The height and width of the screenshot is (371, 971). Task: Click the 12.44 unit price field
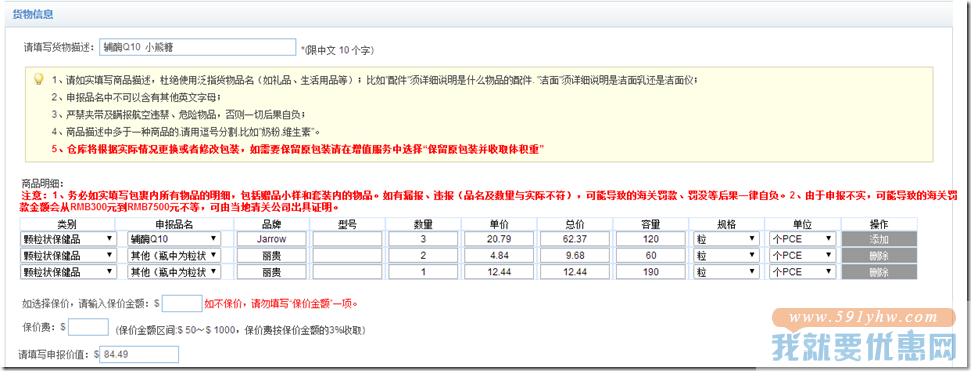499,272
